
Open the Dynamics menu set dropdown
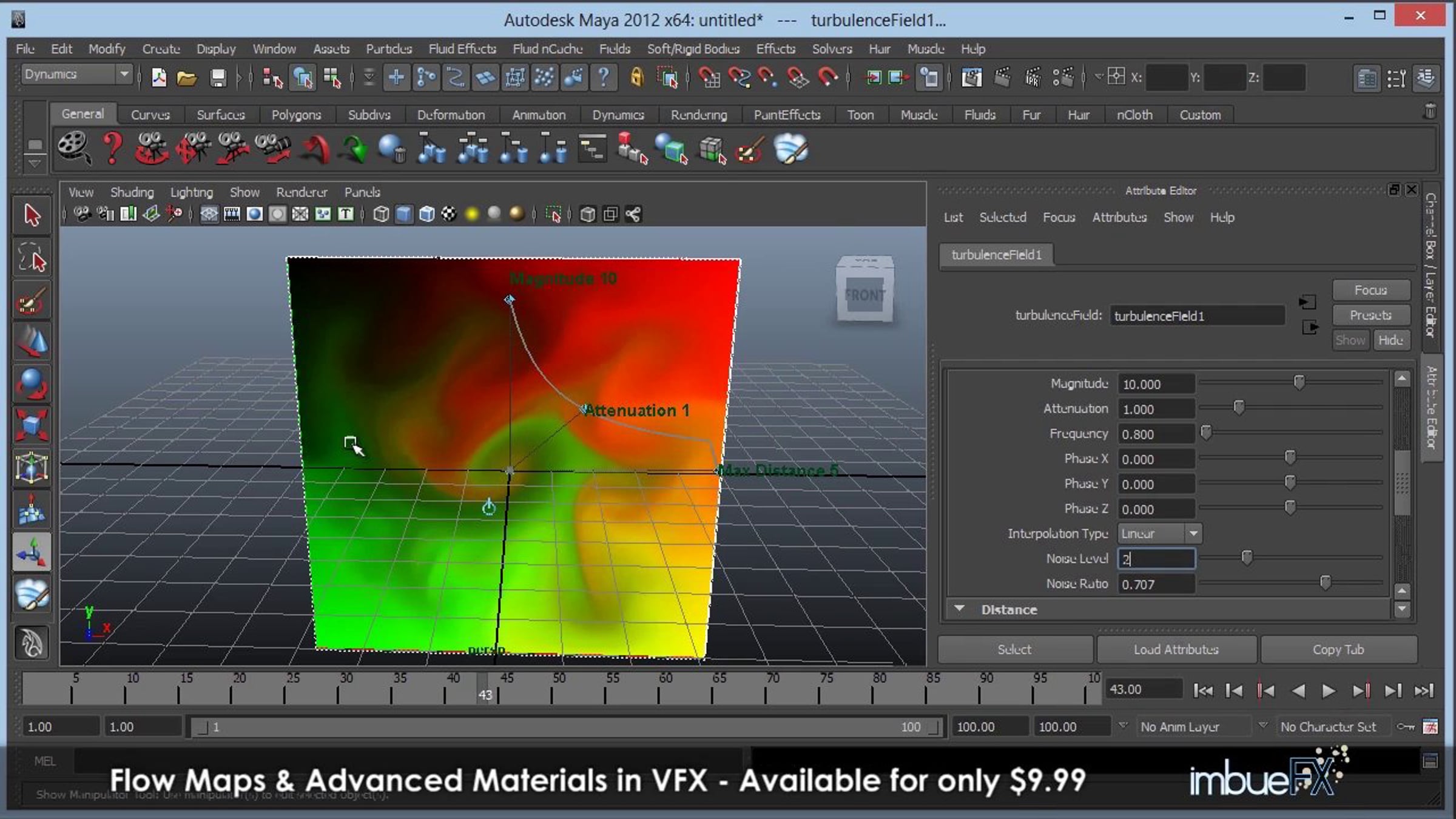tap(76, 75)
